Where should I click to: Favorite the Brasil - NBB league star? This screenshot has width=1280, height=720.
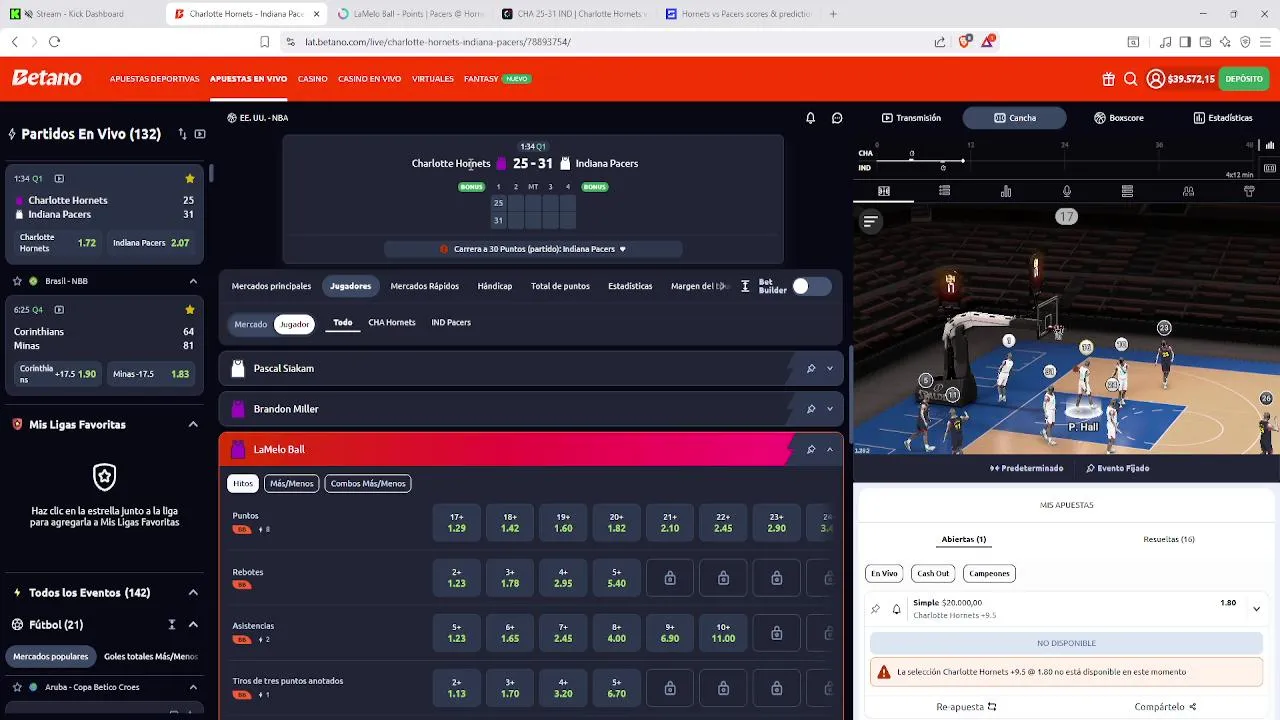17,281
